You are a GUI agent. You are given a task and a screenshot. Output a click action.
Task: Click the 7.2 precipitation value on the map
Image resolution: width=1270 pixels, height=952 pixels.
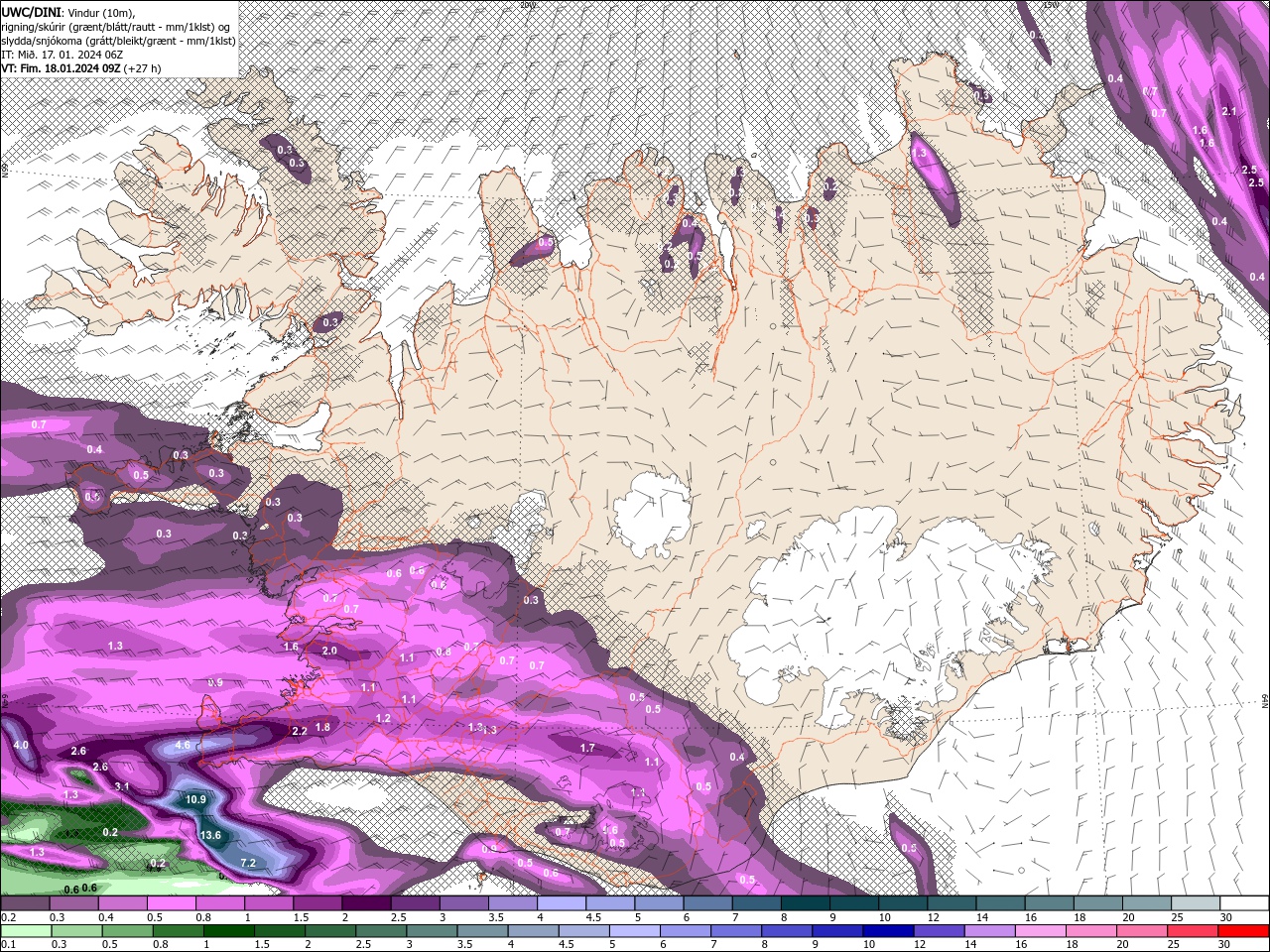click(248, 863)
